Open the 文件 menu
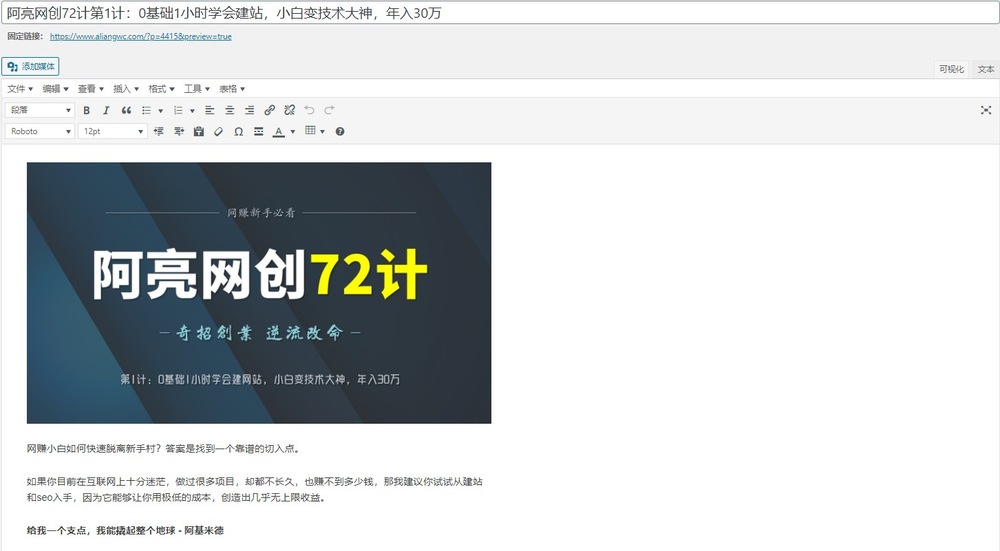 pyautogui.click(x=20, y=89)
